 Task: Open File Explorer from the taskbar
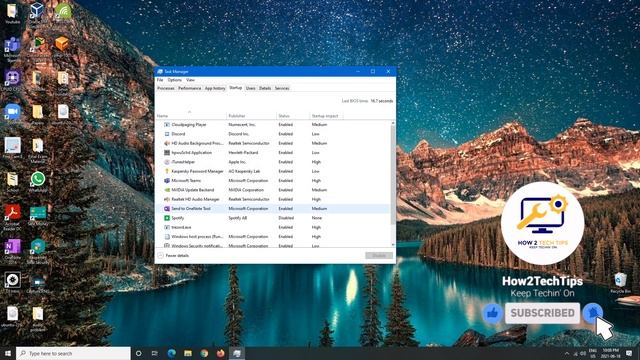pos(188,353)
